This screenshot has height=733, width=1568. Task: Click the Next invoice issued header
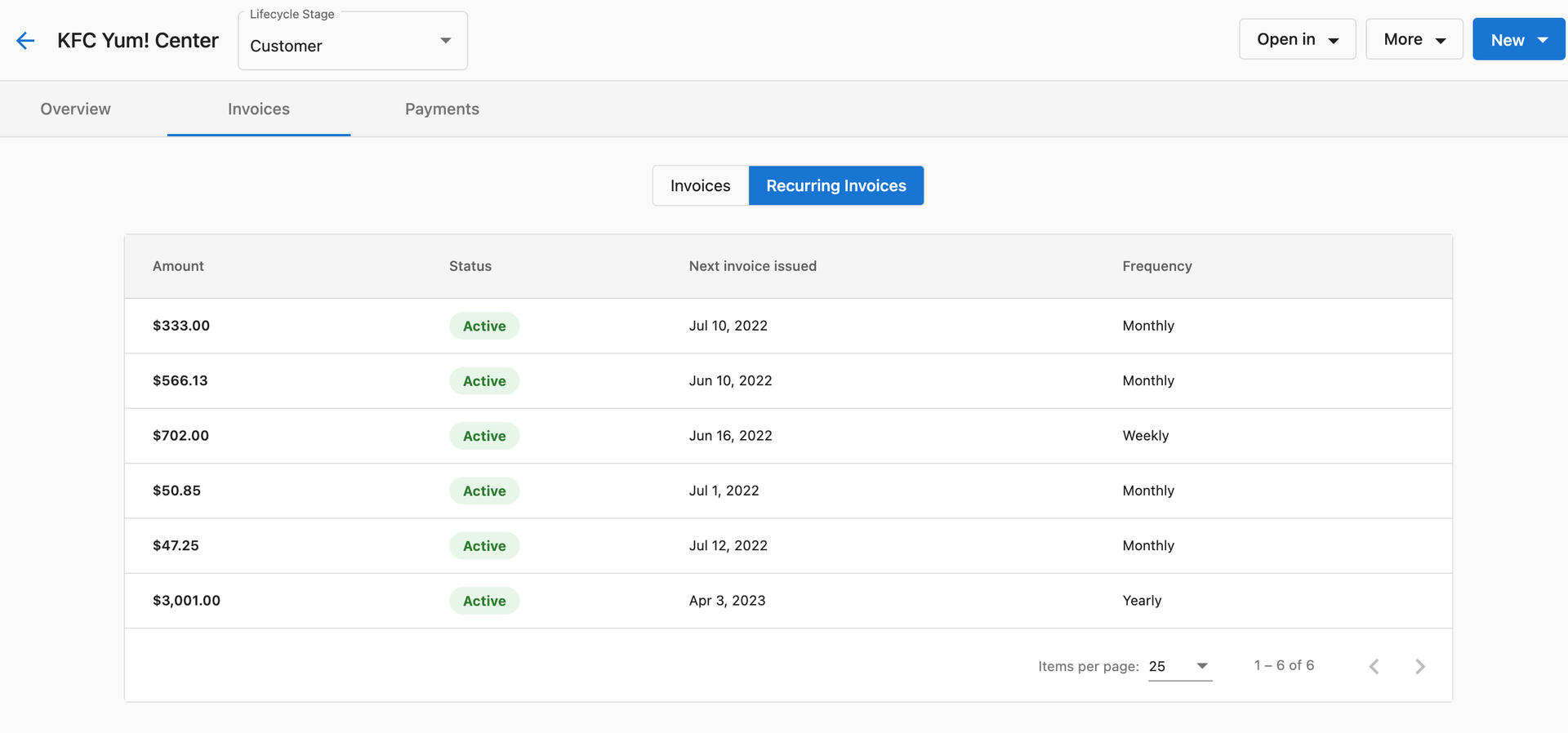tap(752, 266)
